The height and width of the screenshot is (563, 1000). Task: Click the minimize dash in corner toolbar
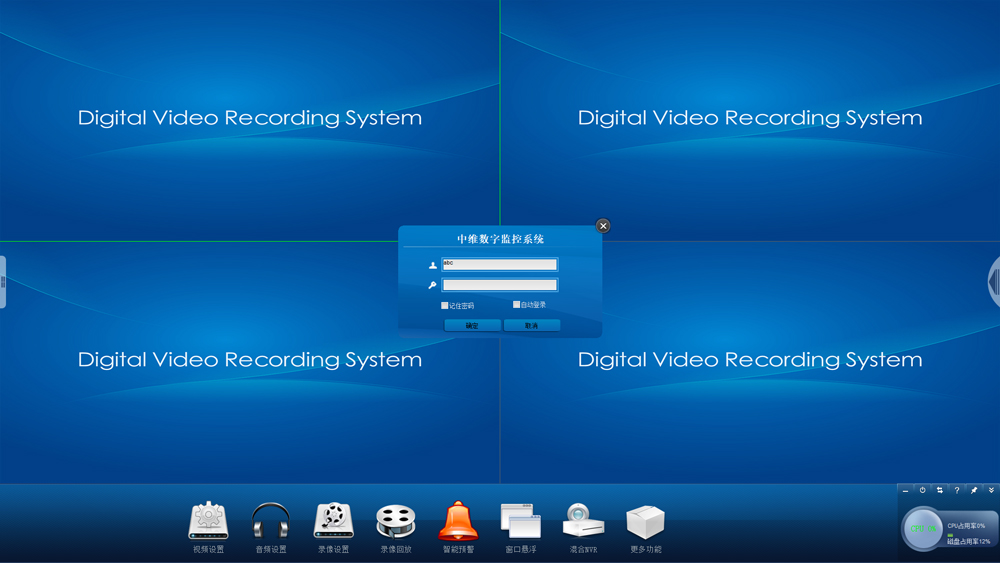pos(905,491)
